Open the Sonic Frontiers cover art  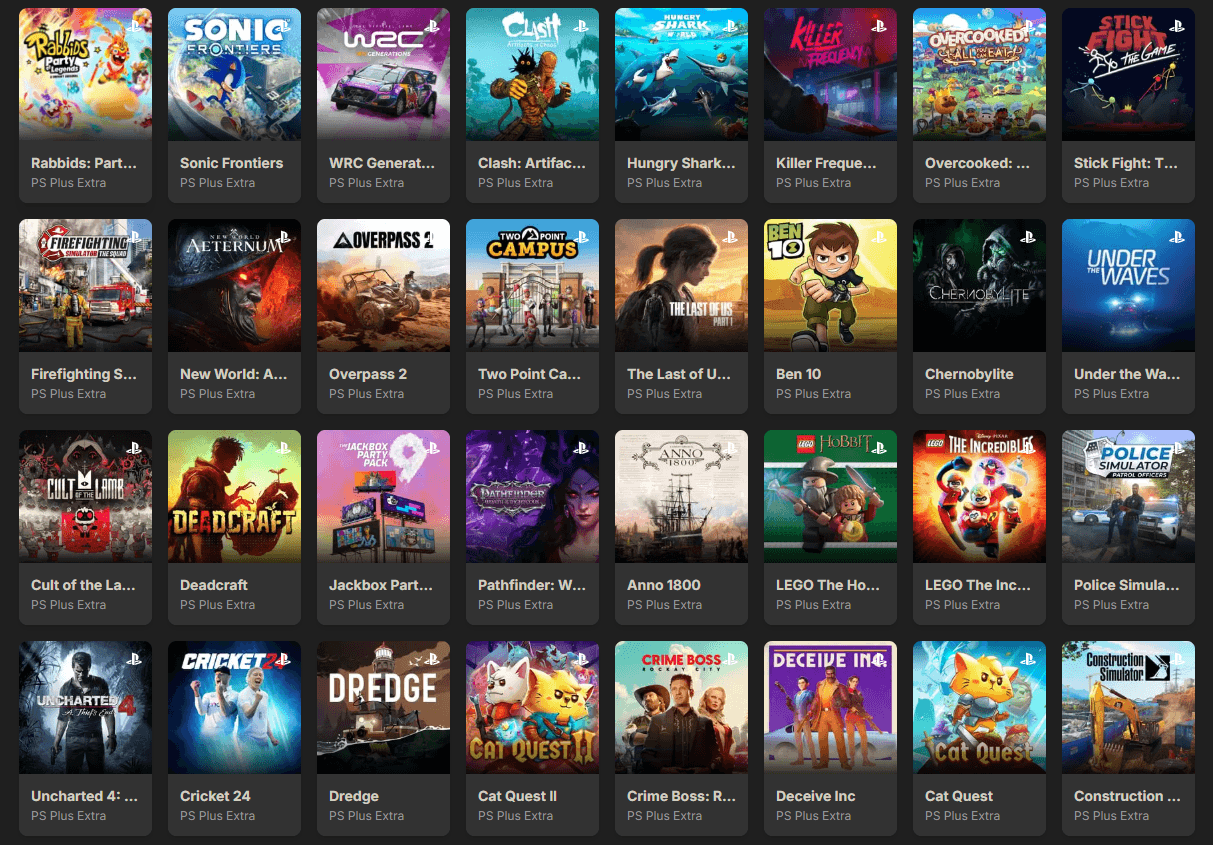click(x=234, y=74)
